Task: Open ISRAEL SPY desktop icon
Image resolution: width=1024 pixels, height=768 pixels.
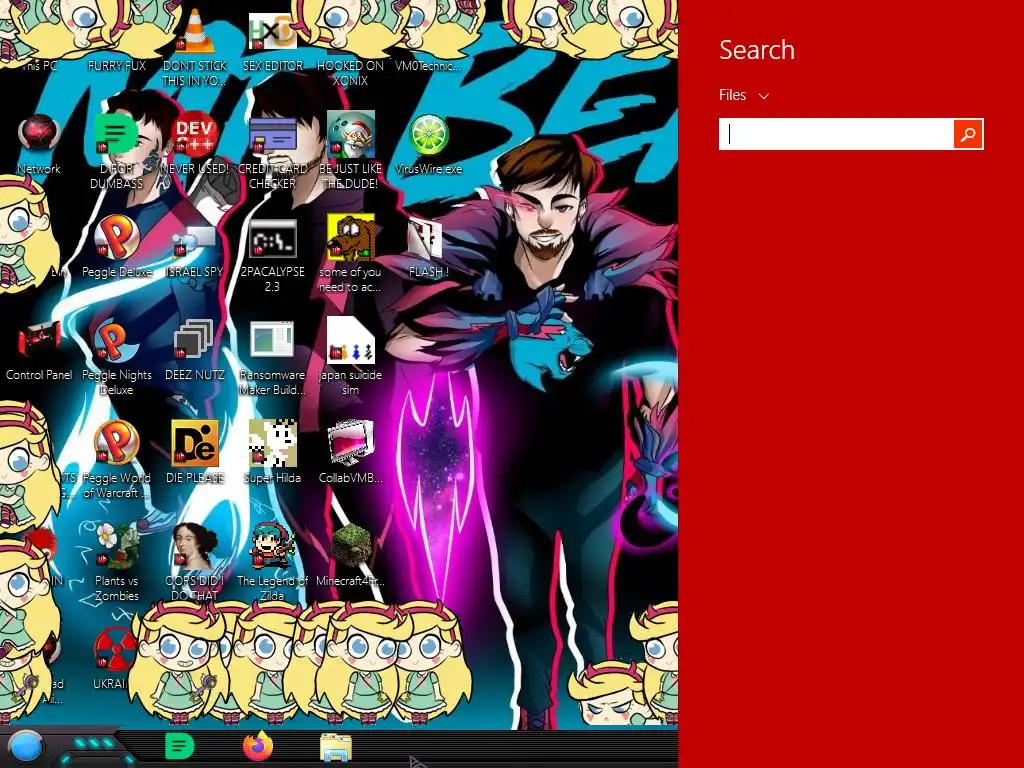Action: [195, 238]
